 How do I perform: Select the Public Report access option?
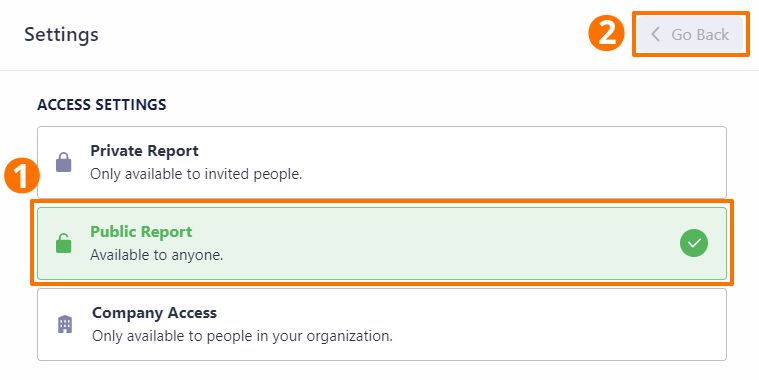coord(382,243)
